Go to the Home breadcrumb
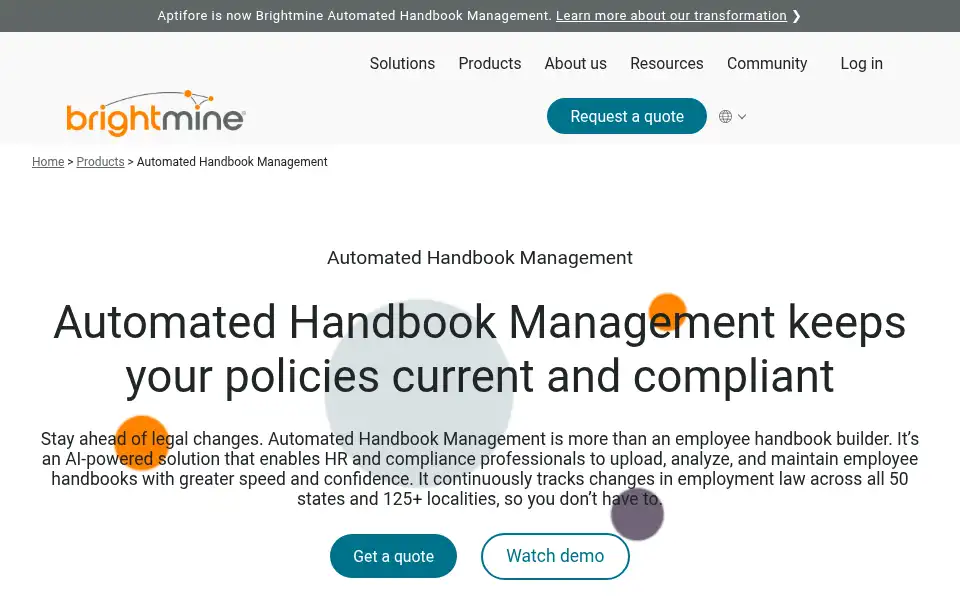Viewport: 960px width, 600px height. click(x=48, y=162)
